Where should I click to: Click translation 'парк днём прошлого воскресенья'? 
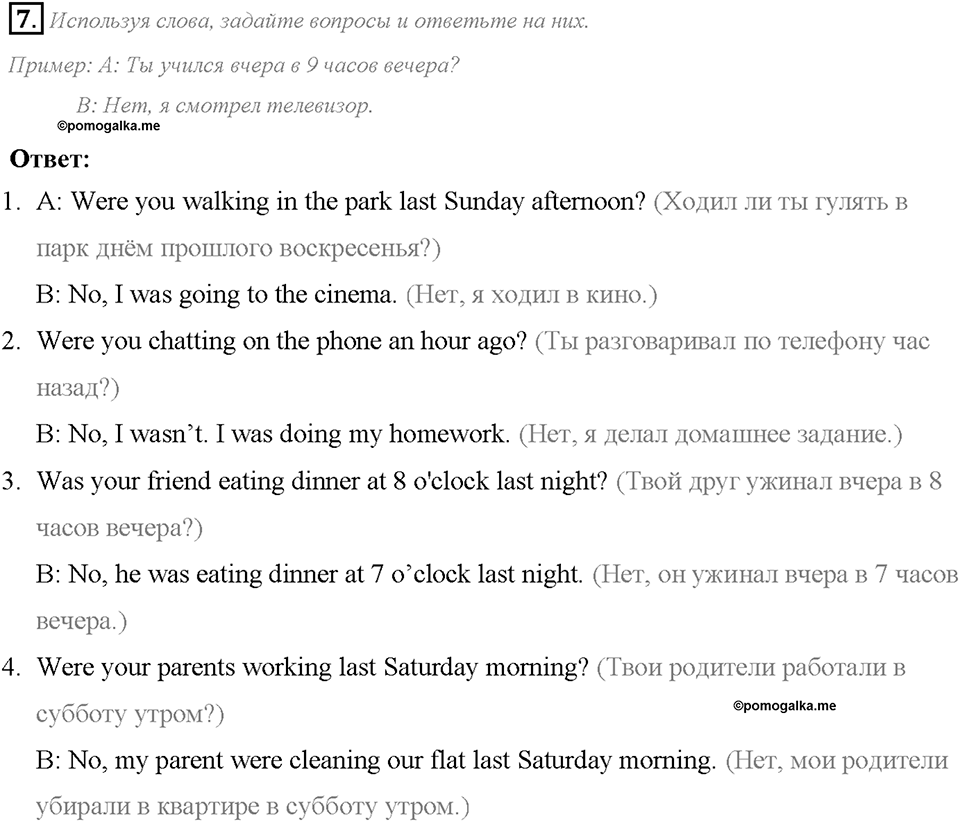[238, 249]
